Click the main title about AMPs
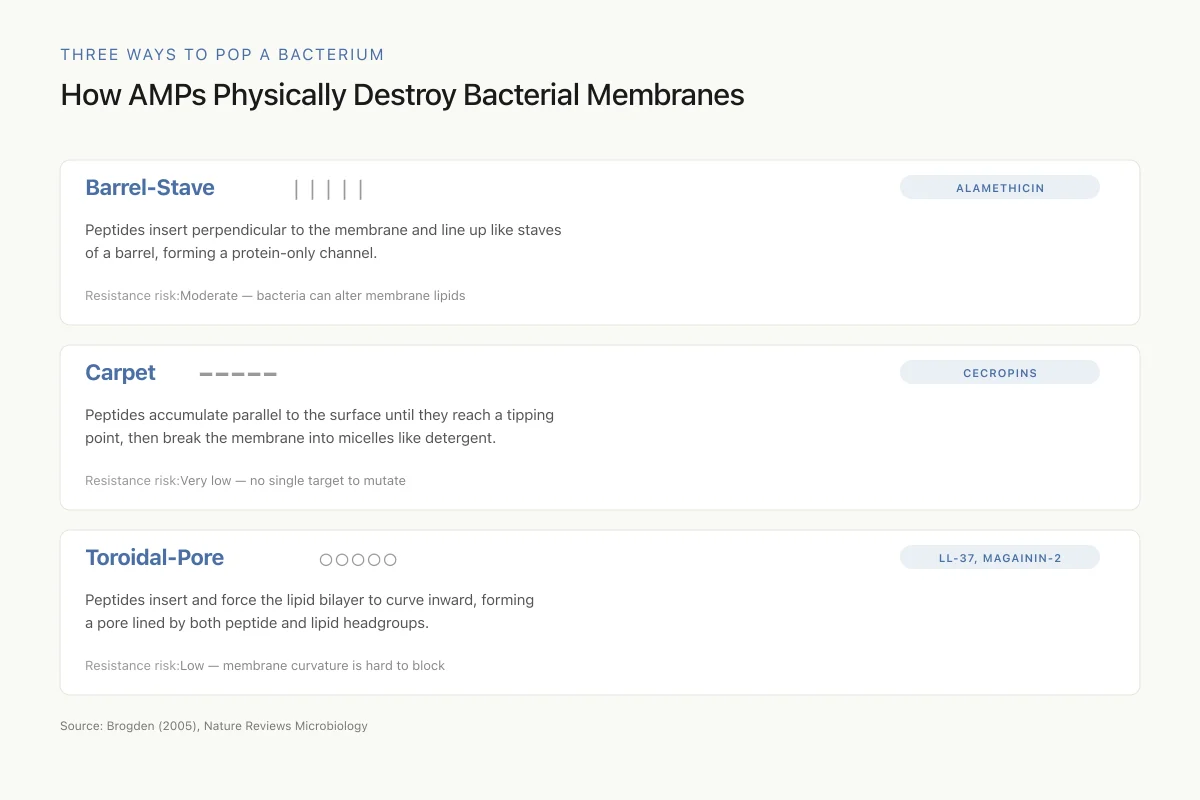The height and width of the screenshot is (800, 1200). (x=402, y=95)
